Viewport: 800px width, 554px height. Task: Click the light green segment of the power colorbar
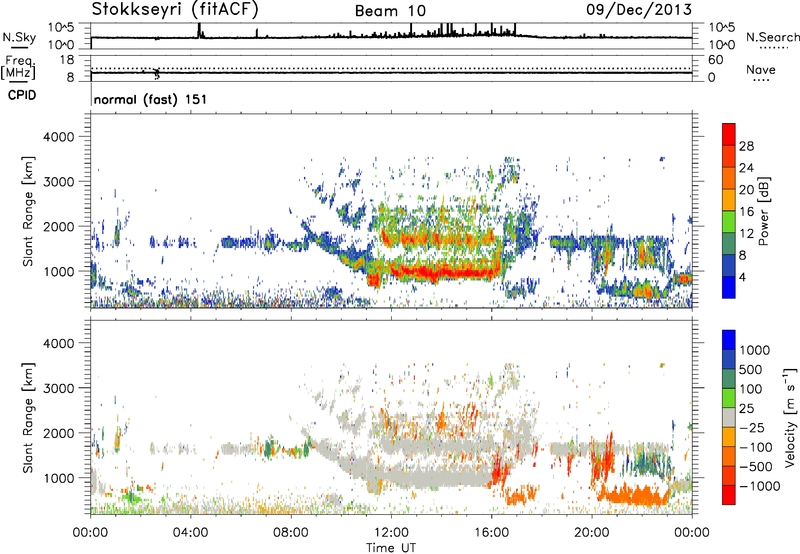tap(729, 221)
